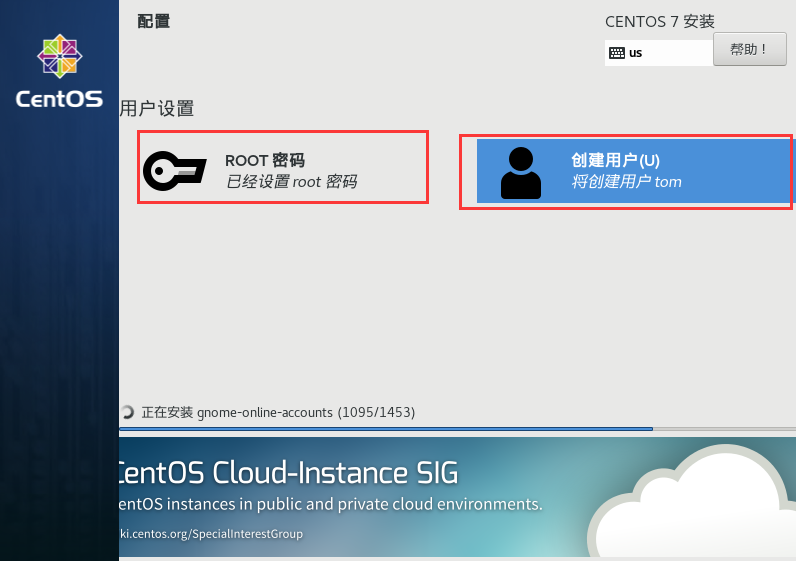Click the 正在安装 gnome-online-accounts status text
The width and height of the screenshot is (796, 561).
(278, 412)
